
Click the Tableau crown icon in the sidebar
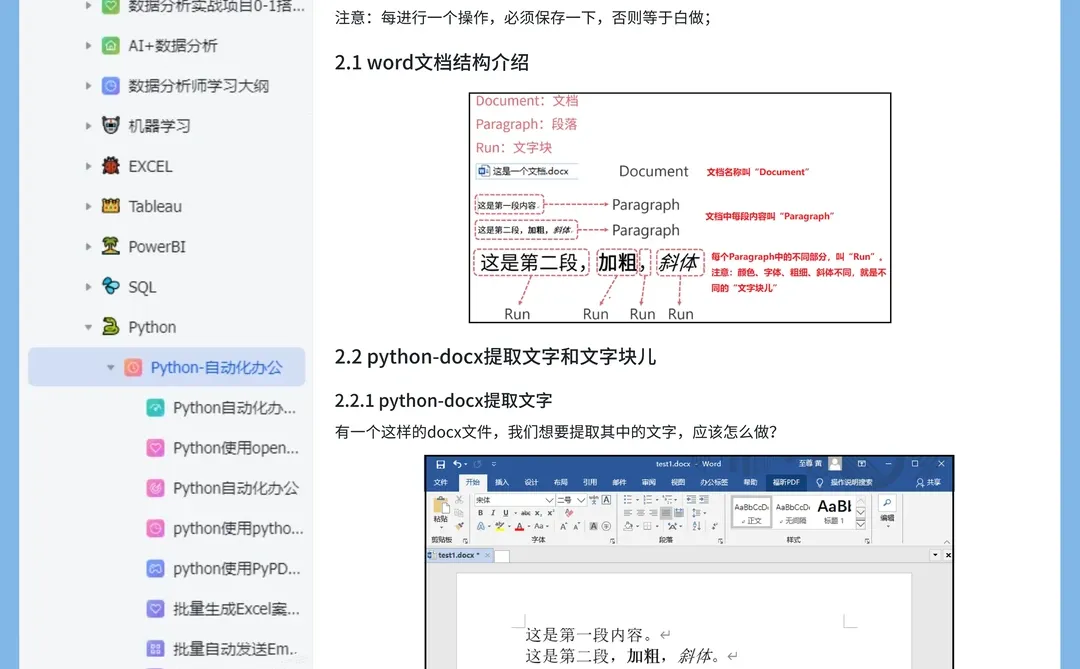coord(110,206)
